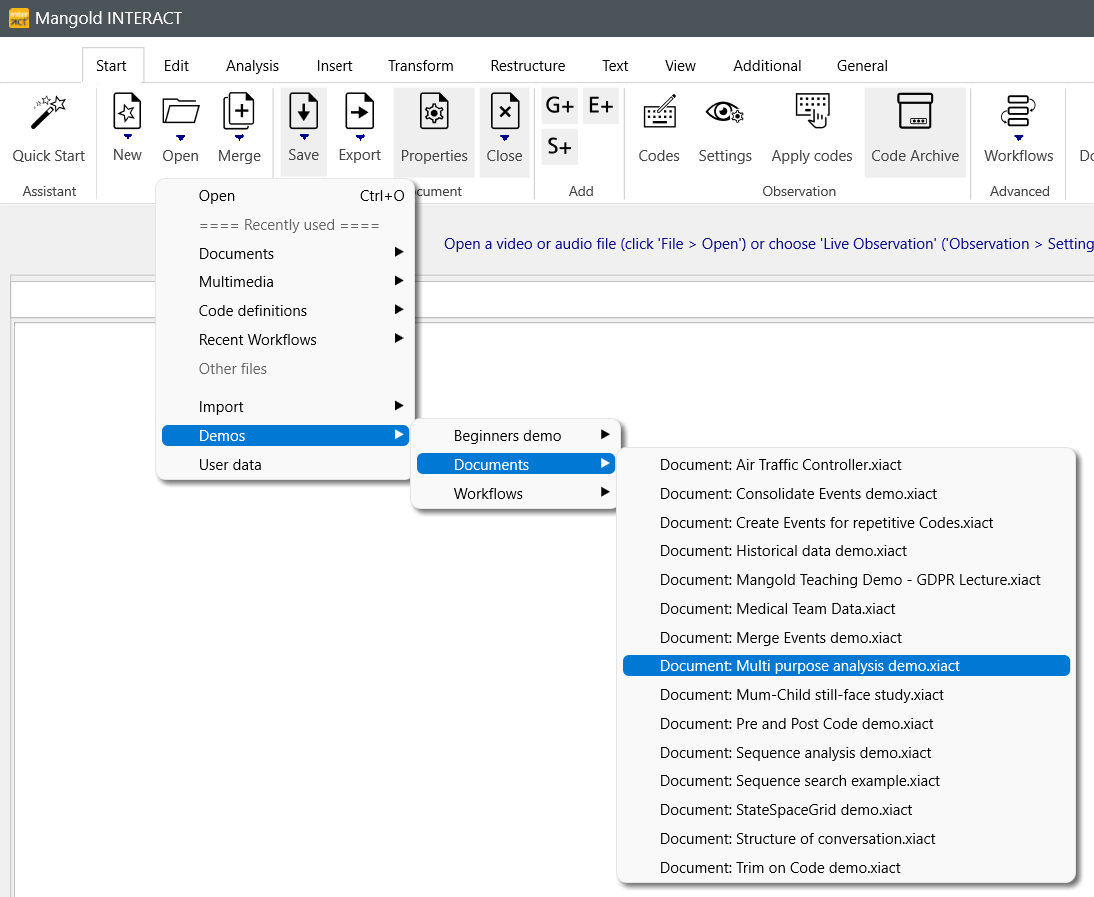The width and height of the screenshot is (1094, 897).
Task: Expand the Merge dropdown arrow
Action: (239, 137)
